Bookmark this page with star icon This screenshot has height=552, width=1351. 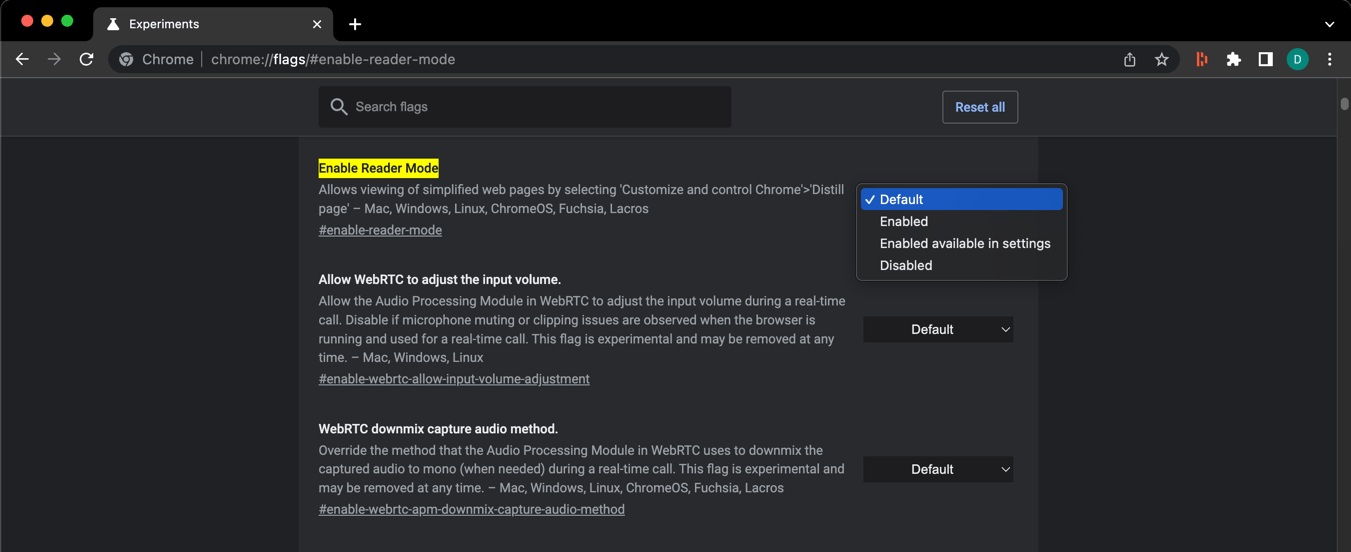tap(1161, 59)
